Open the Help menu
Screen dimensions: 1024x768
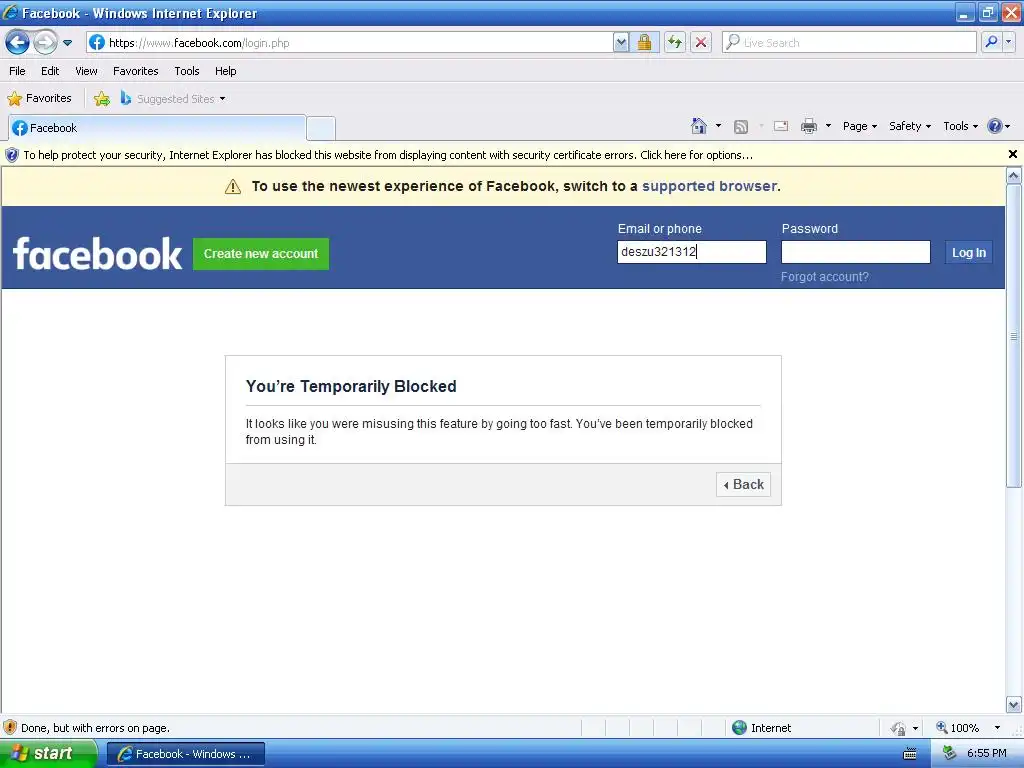pyautogui.click(x=225, y=71)
